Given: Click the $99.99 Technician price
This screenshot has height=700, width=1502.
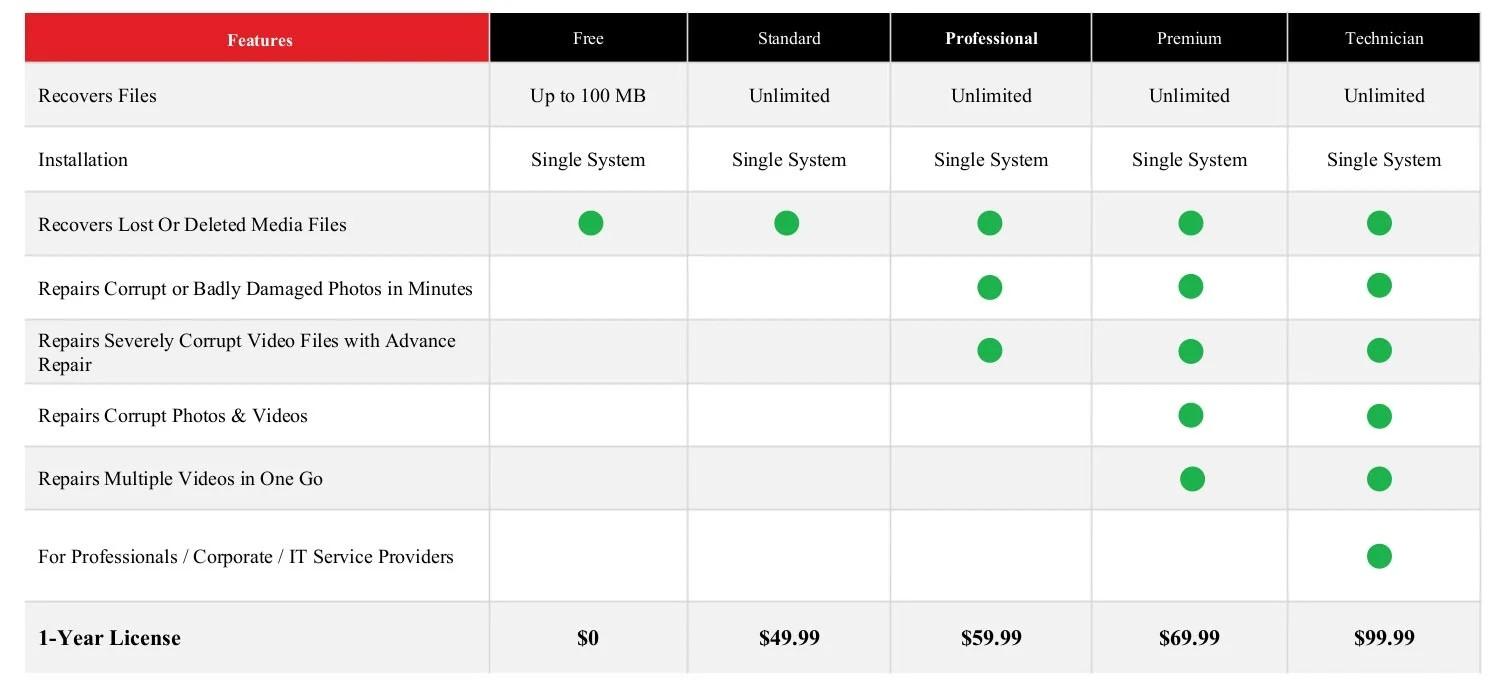Looking at the screenshot, I should [1384, 638].
